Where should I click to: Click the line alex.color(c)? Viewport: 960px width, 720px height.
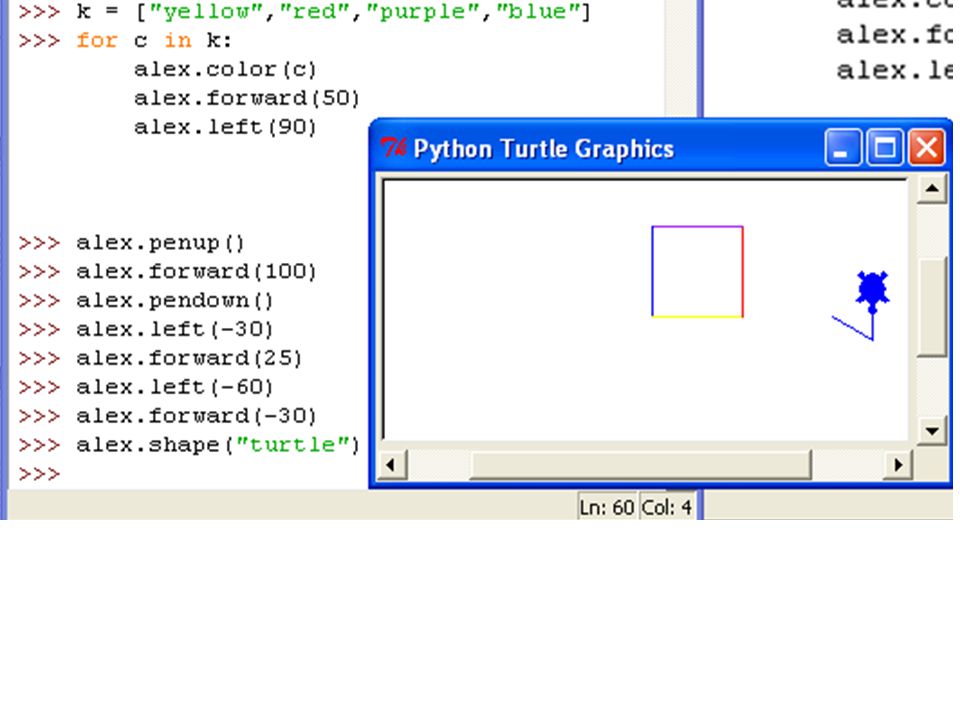click(225, 69)
